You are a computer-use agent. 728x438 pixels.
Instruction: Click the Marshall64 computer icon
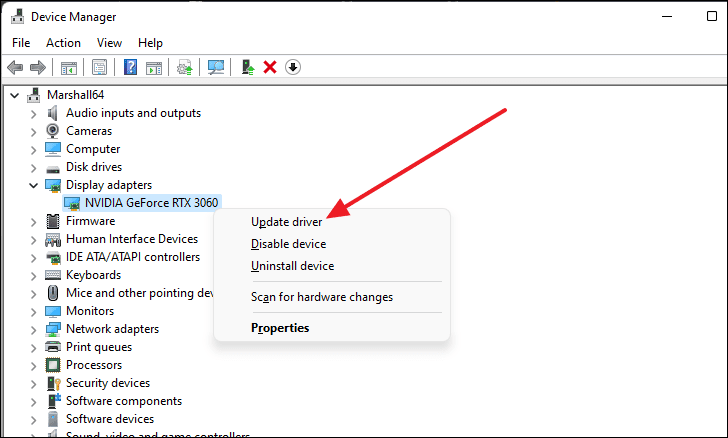coord(33,95)
